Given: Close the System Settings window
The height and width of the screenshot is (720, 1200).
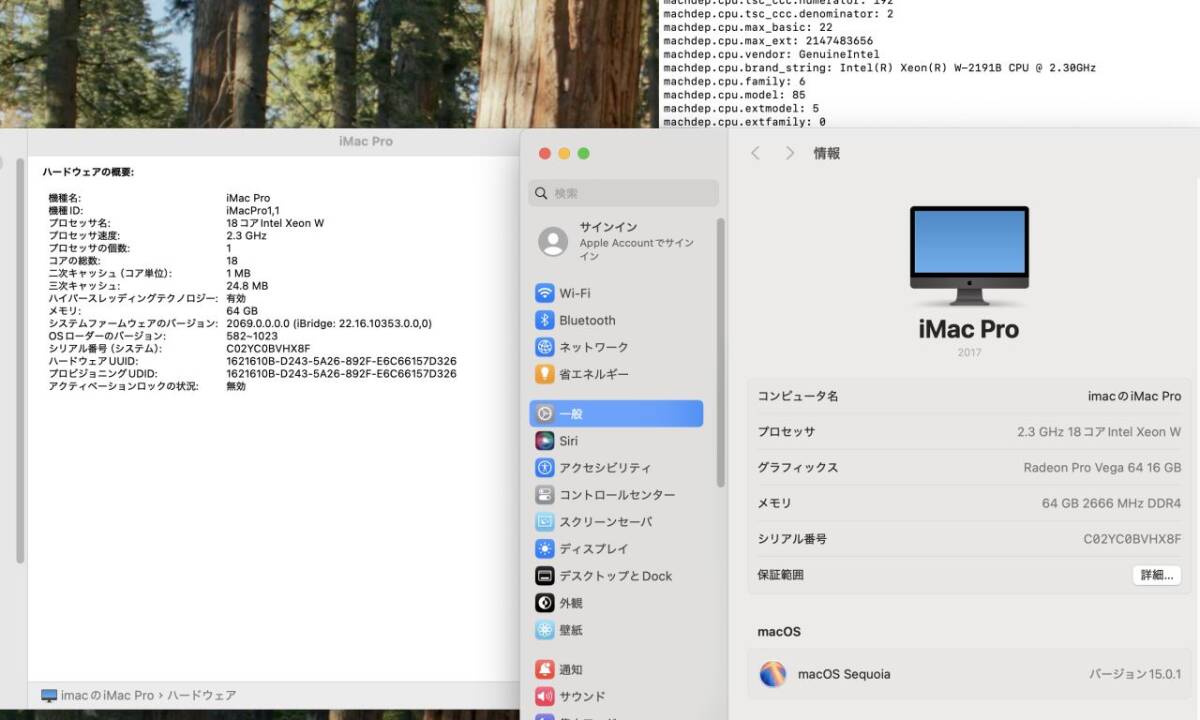Looking at the screenshot, I should pos(545,153).
